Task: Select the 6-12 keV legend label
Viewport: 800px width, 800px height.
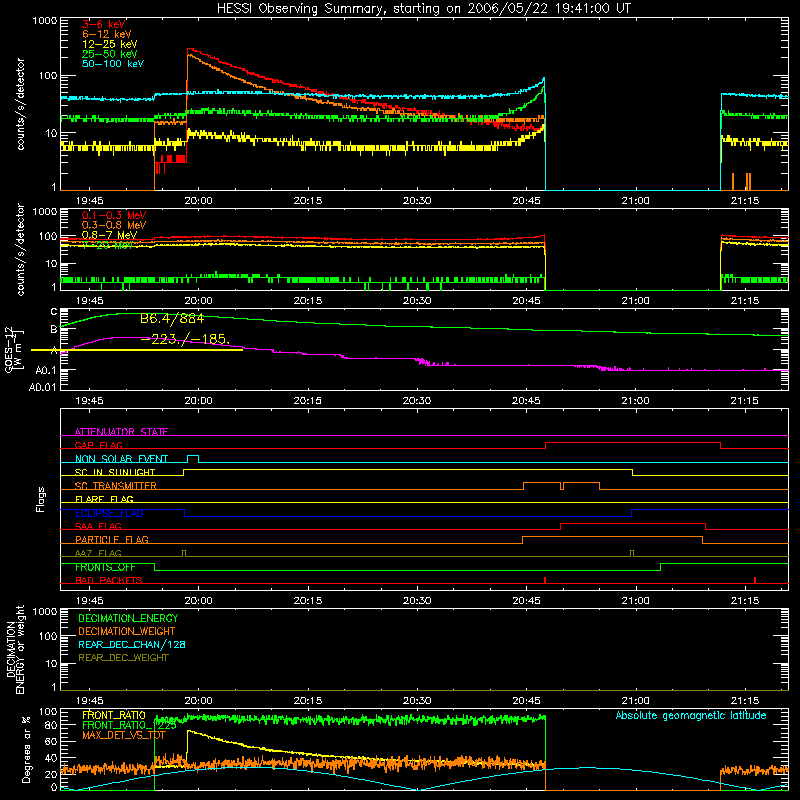Action: (x=107, y=34)
